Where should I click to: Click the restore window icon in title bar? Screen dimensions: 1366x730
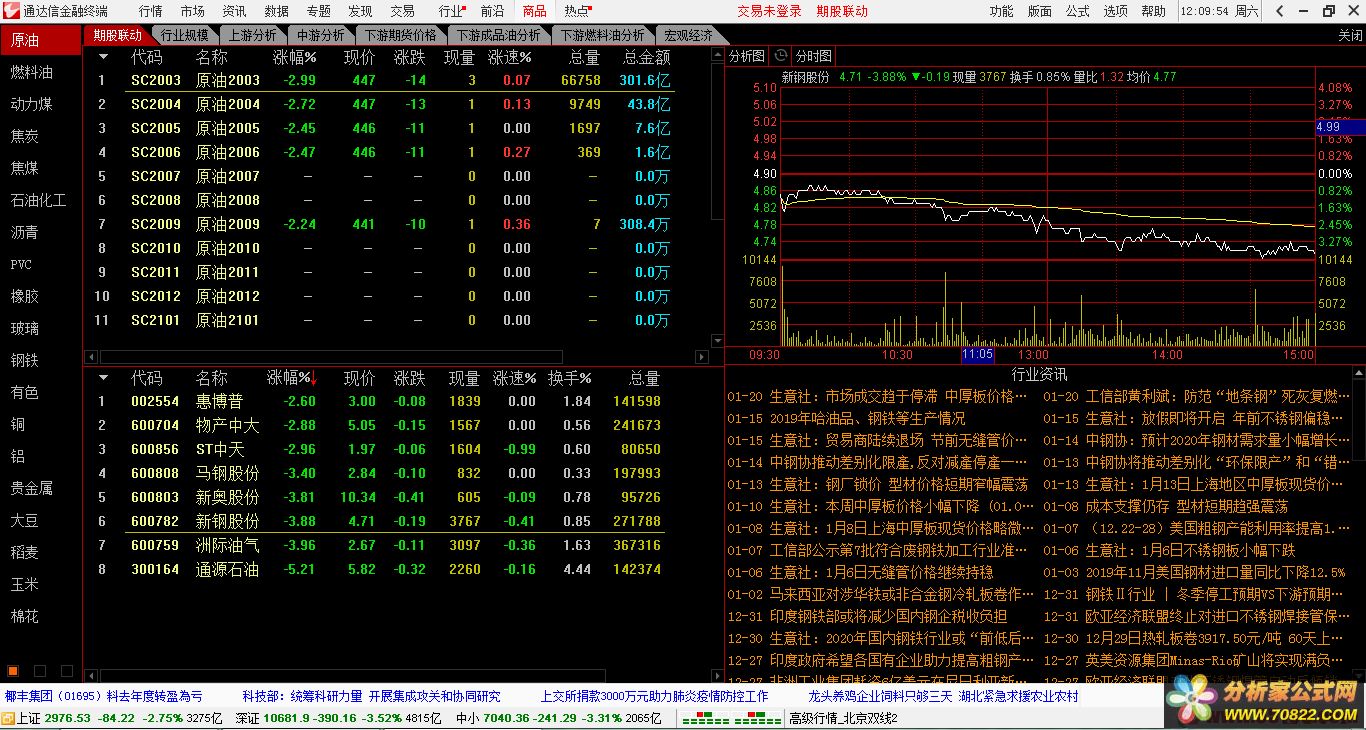[x=1328, y=11]
